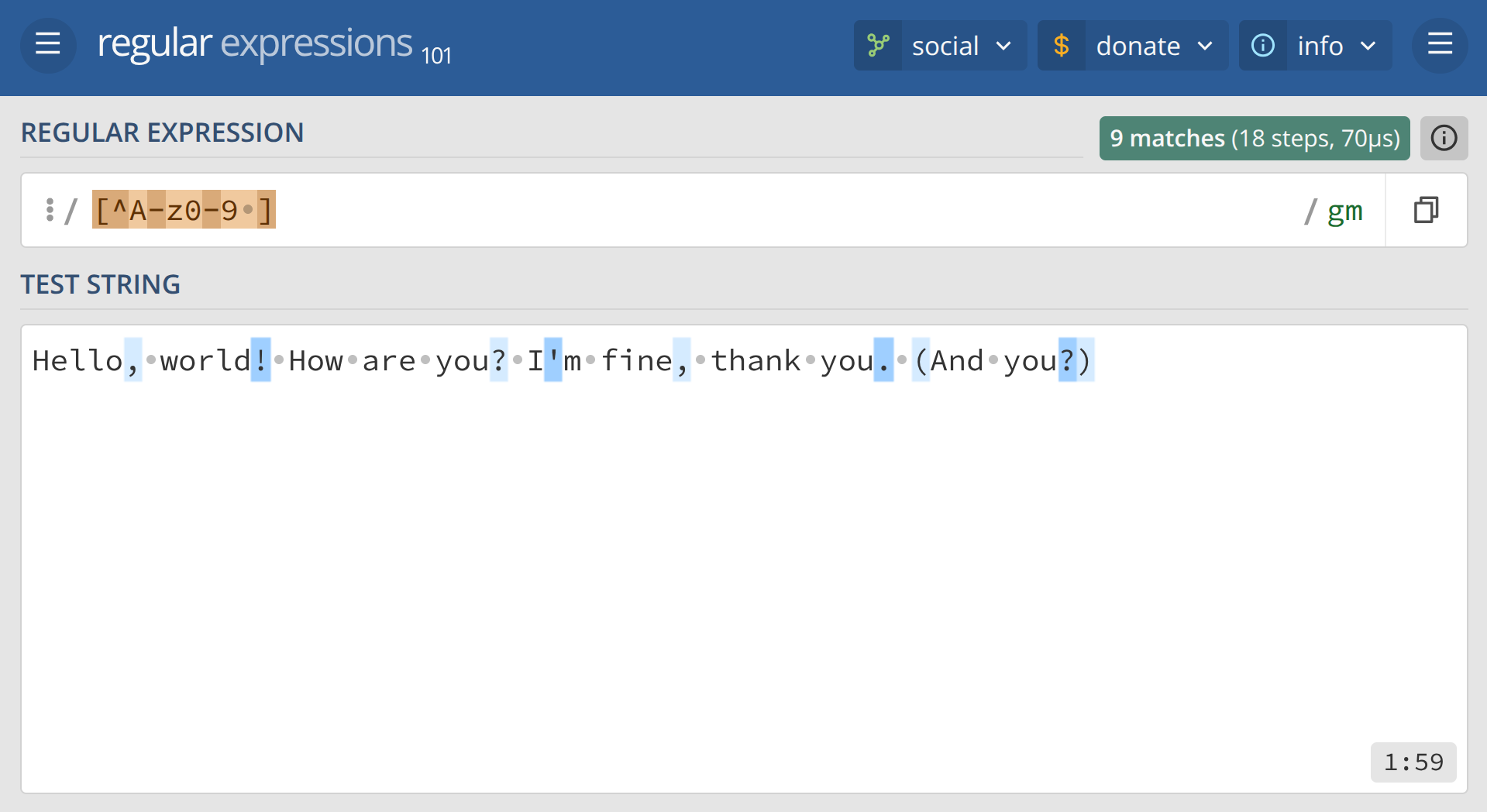Click the dollar donate icon
Image resolution: width=1487 pixels, height=812 pixels.
point(1062,46)
